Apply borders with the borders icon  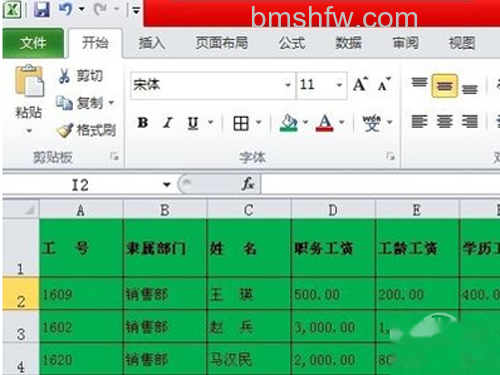tap(241, 123)
